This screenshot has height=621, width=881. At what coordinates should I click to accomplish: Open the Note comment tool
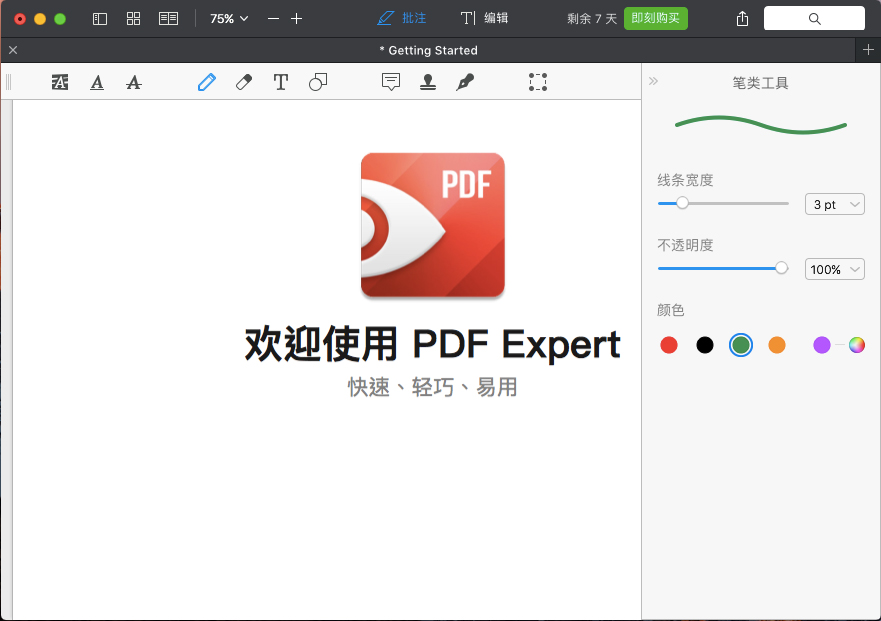(x=391, y=82)
